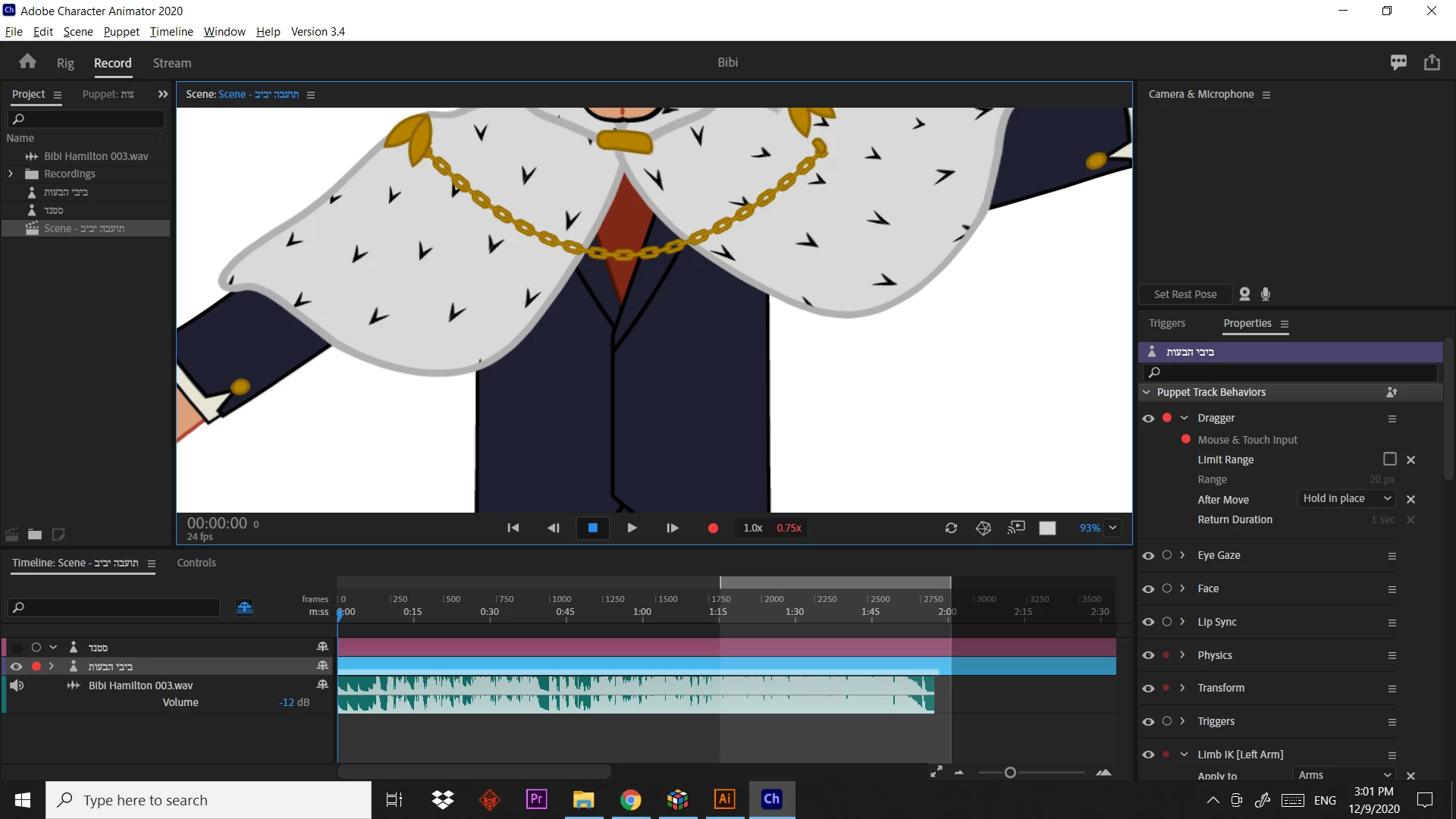1456x819 pixels.
Task: Open the Puppet menu
Action: pos(121,32)
